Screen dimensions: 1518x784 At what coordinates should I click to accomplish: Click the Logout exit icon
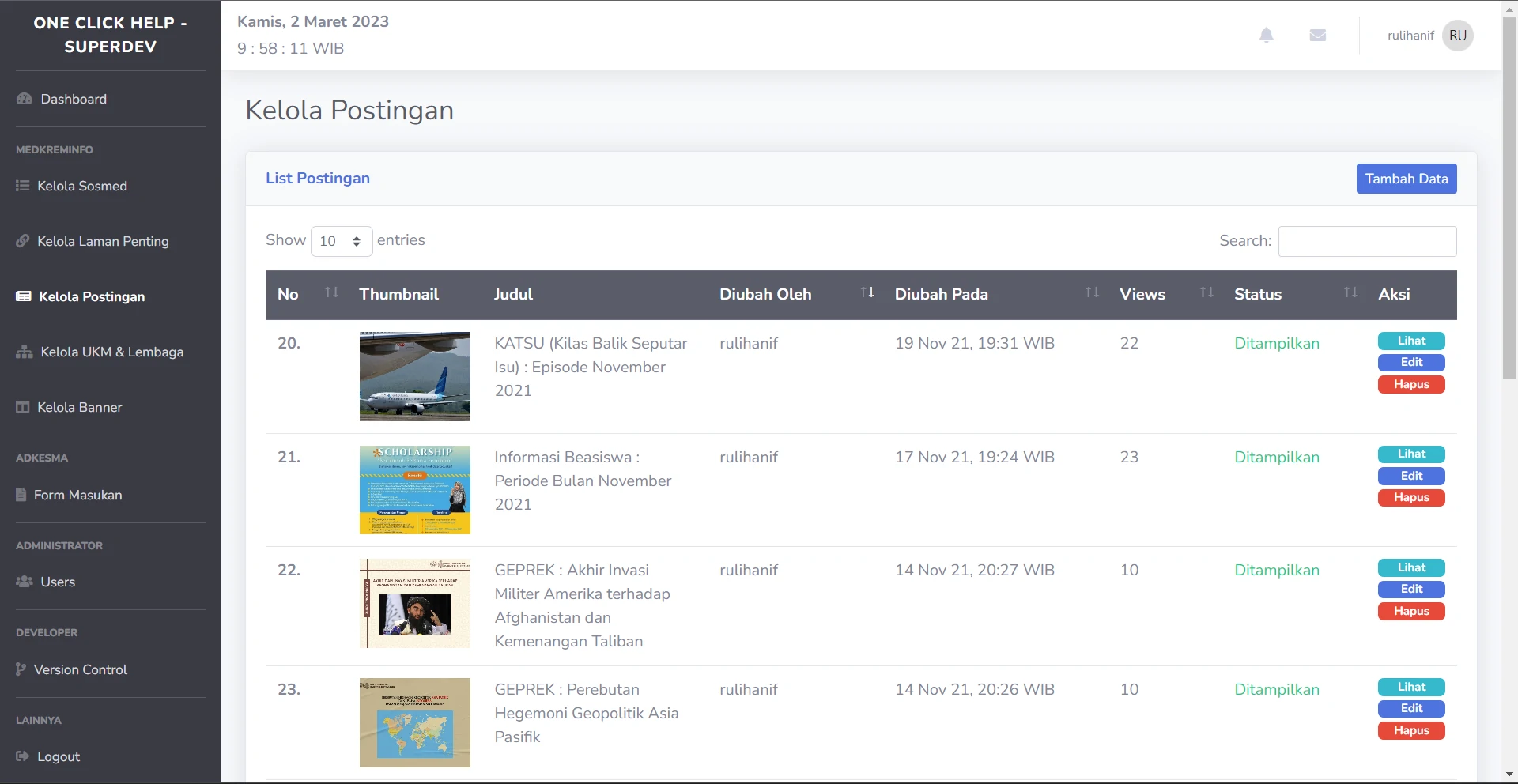(x=23, y=756)
